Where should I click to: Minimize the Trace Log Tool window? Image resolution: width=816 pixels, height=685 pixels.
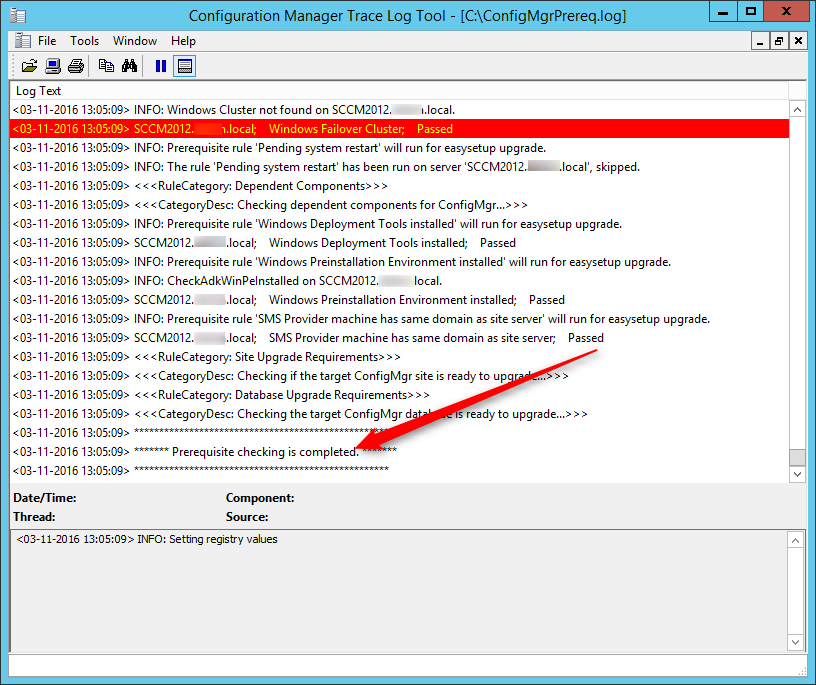pos(723,12)
